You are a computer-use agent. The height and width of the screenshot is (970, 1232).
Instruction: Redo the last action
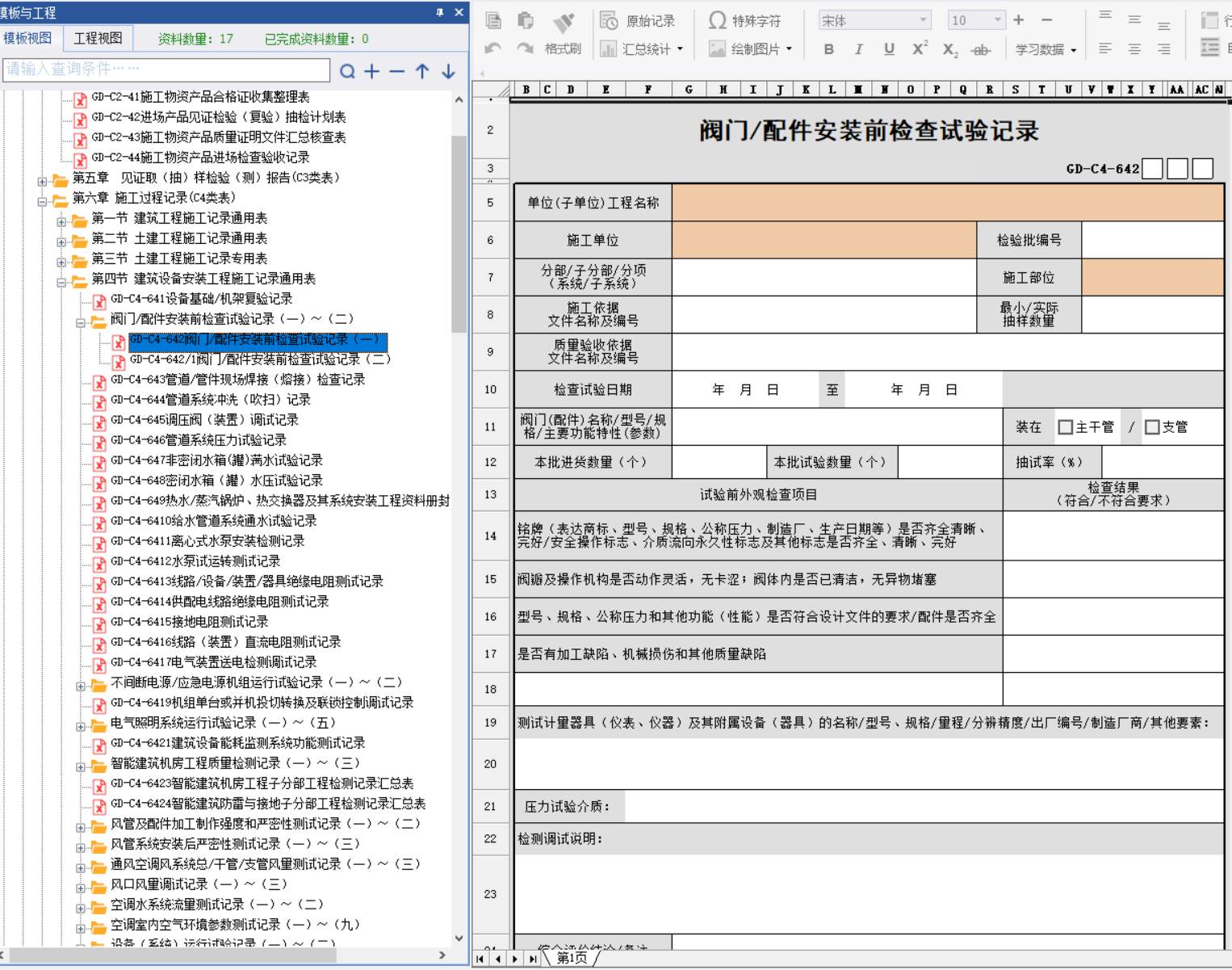point(526,48)
